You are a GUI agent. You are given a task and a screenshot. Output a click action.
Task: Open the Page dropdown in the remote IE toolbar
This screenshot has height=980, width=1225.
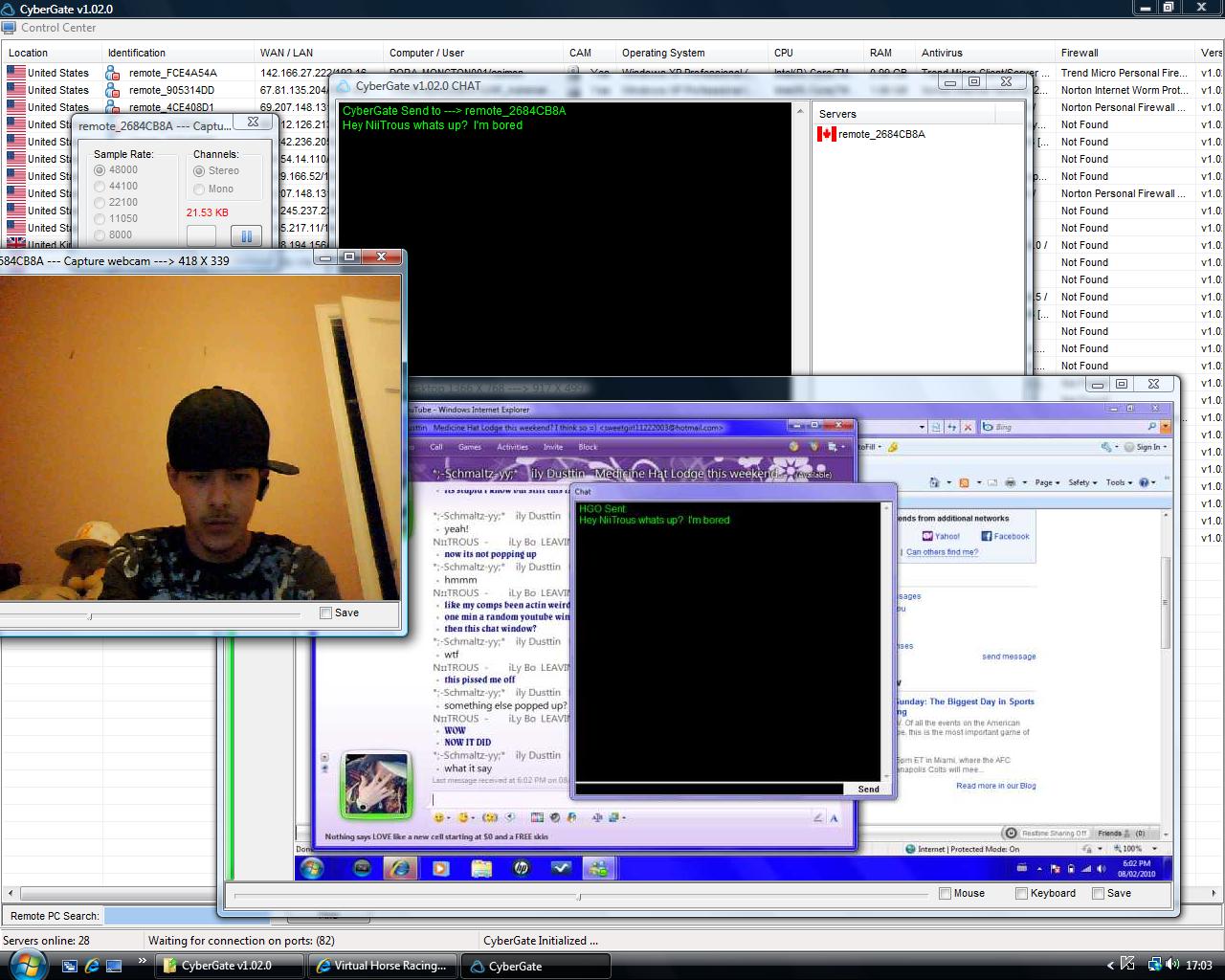[1047, 482]
